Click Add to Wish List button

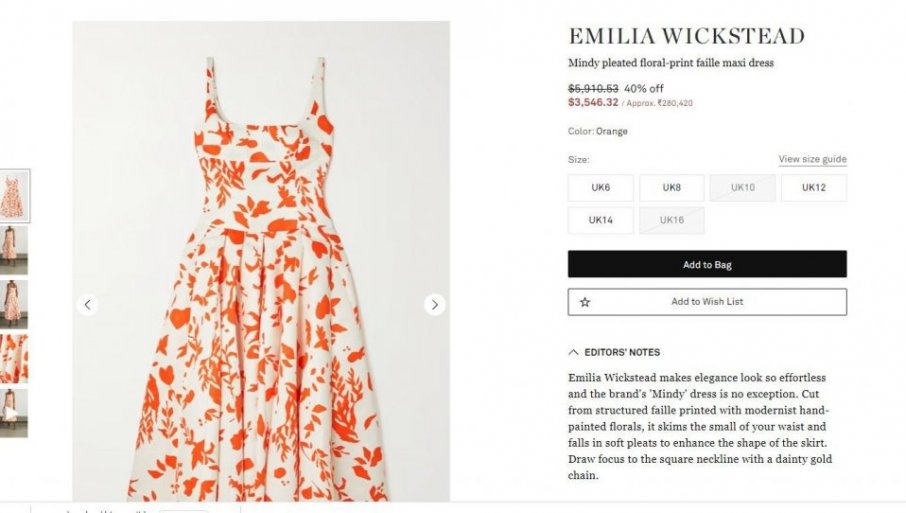click(x=707, y=302)
